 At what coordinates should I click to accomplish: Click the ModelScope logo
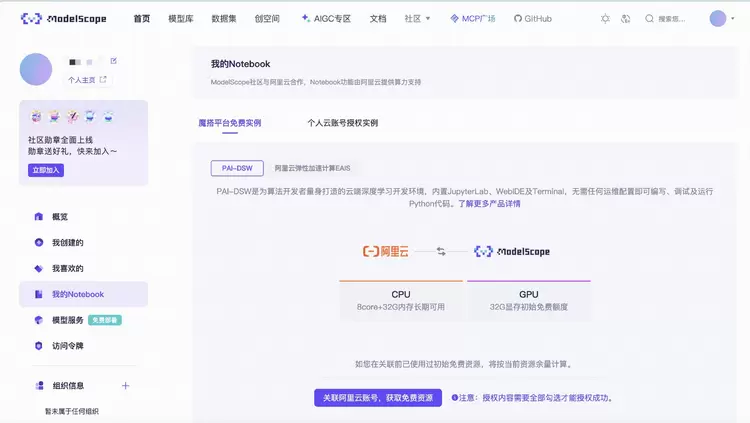(x=63, y=18)
